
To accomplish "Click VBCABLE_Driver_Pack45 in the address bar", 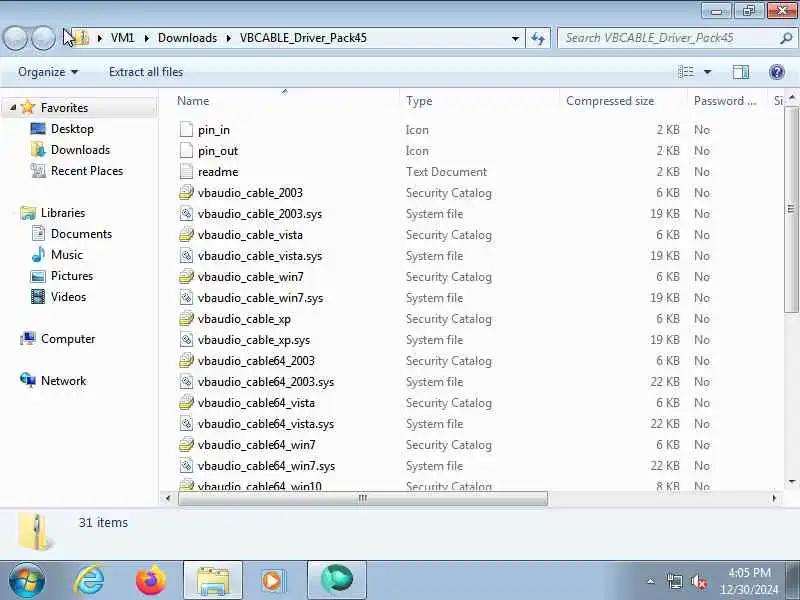I will pos(303,38).
